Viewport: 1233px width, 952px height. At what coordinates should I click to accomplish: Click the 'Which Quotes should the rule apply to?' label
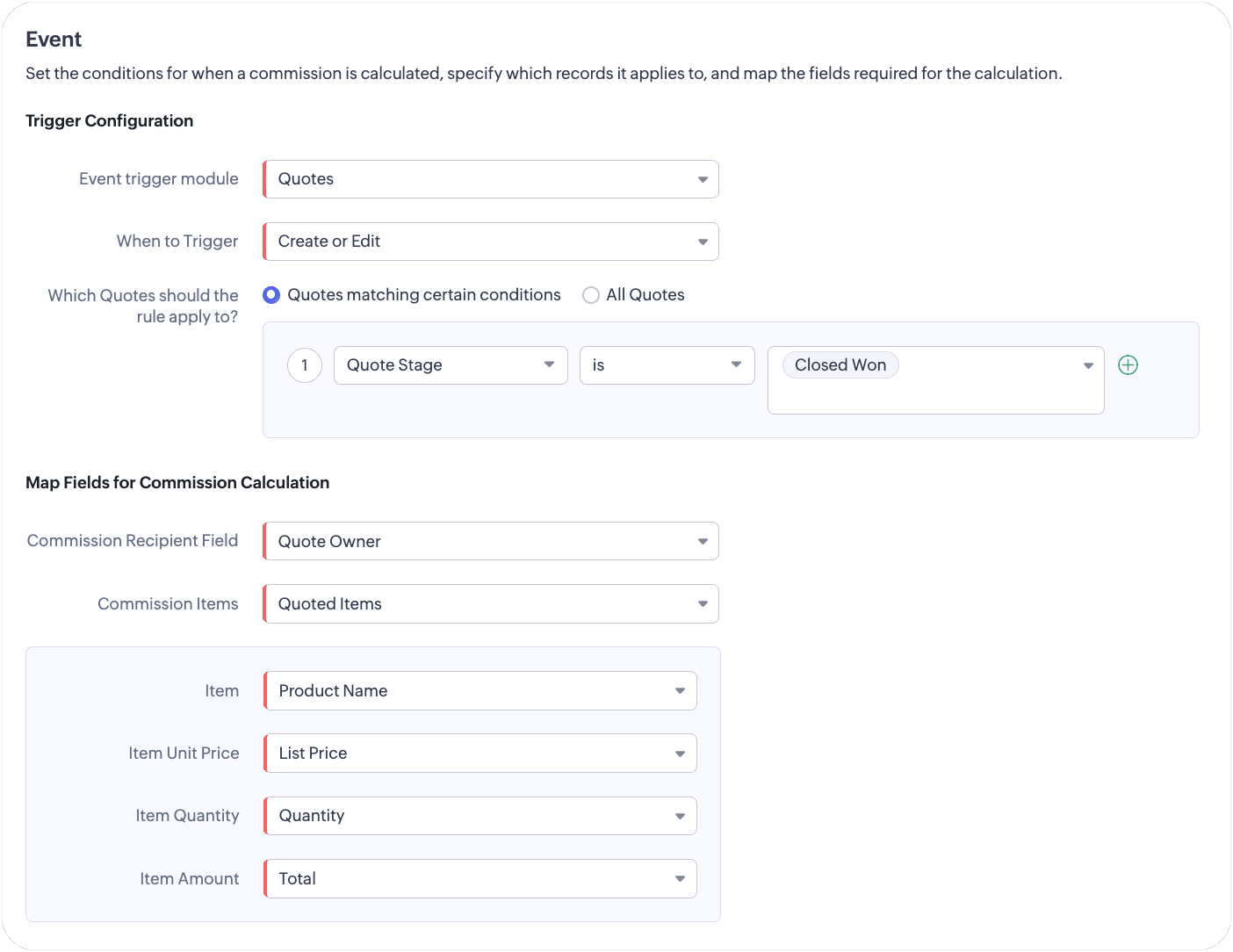(143, 306)
